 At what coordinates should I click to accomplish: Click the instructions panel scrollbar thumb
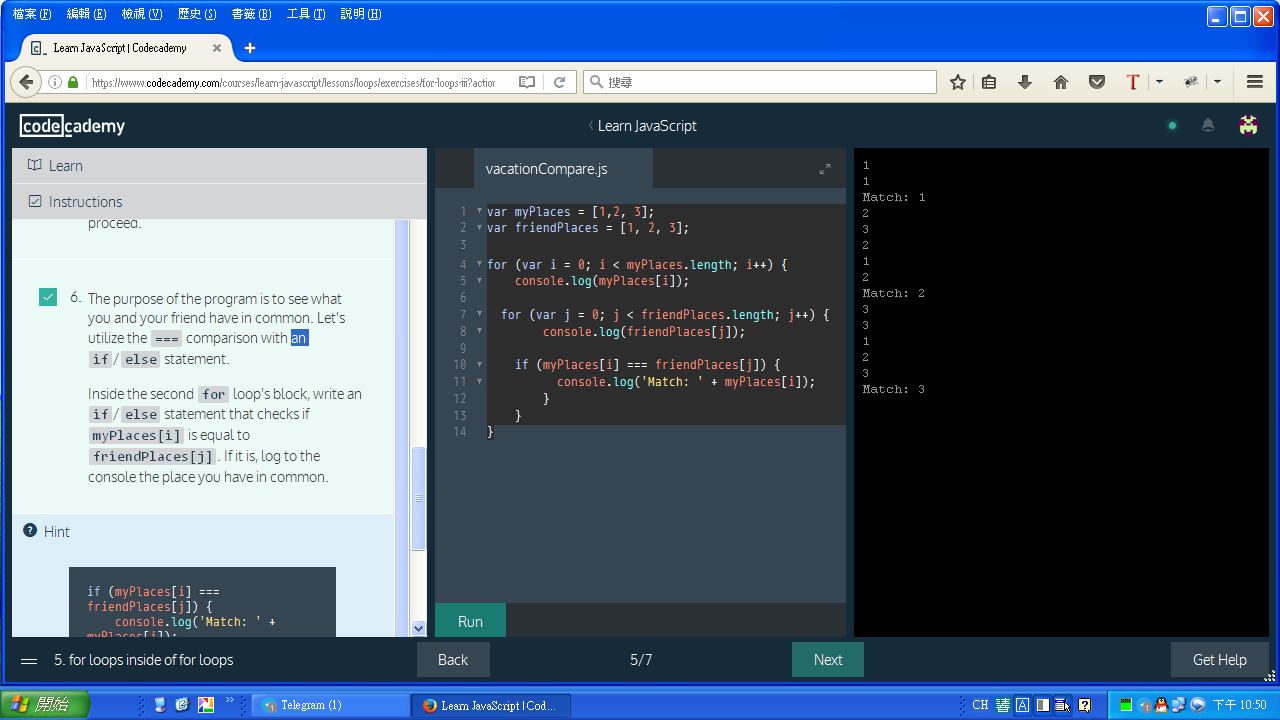(x=418, y=498)
